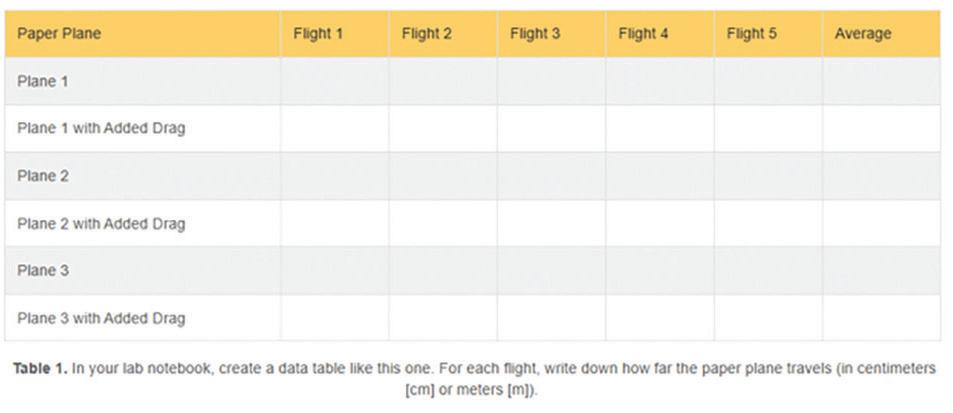Click the Flight 1 cell for Plane 1
The width and height of the screenshot is (953, 413).
tap(334, 81)
